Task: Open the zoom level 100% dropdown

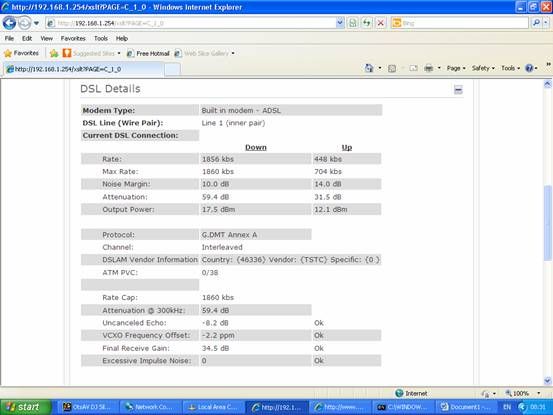Action: click(523, 393)
